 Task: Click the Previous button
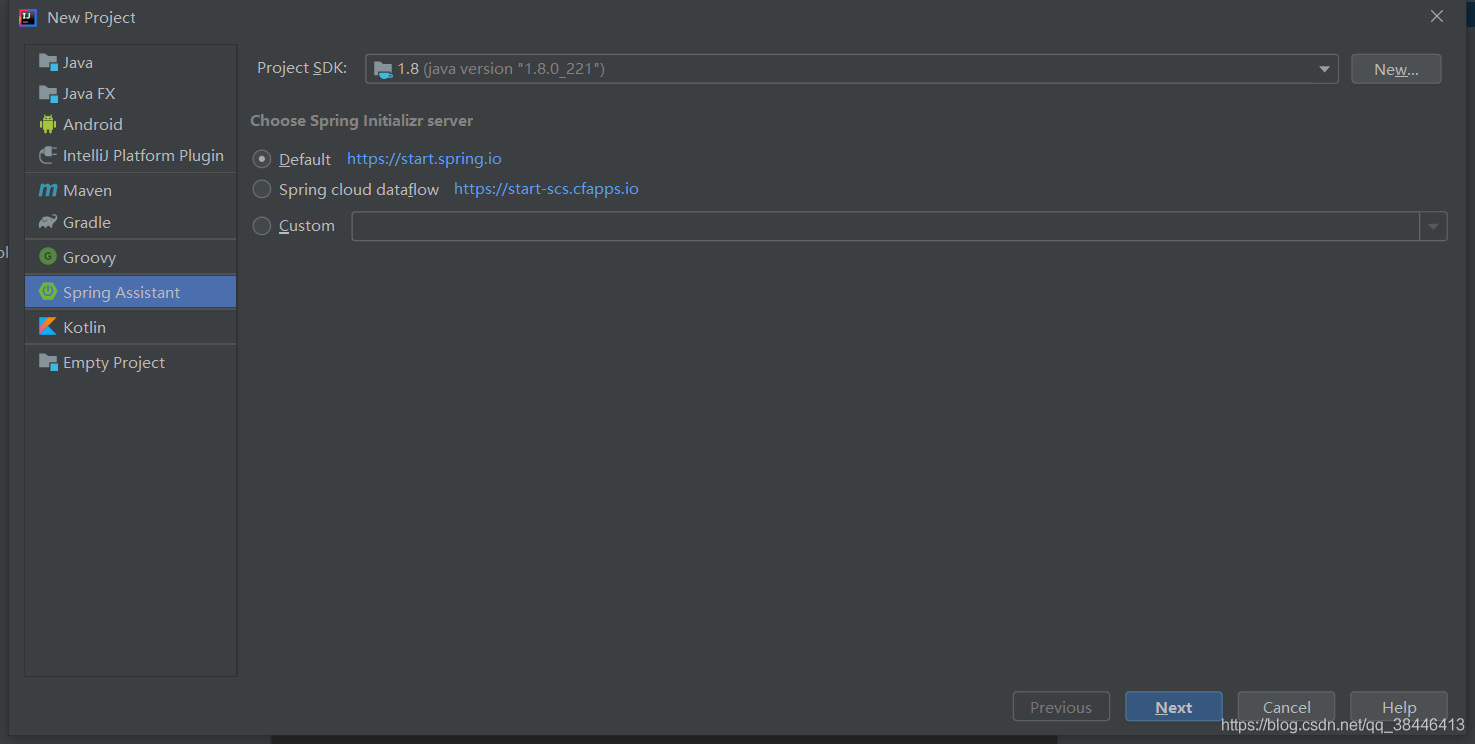coord(1061,707)
